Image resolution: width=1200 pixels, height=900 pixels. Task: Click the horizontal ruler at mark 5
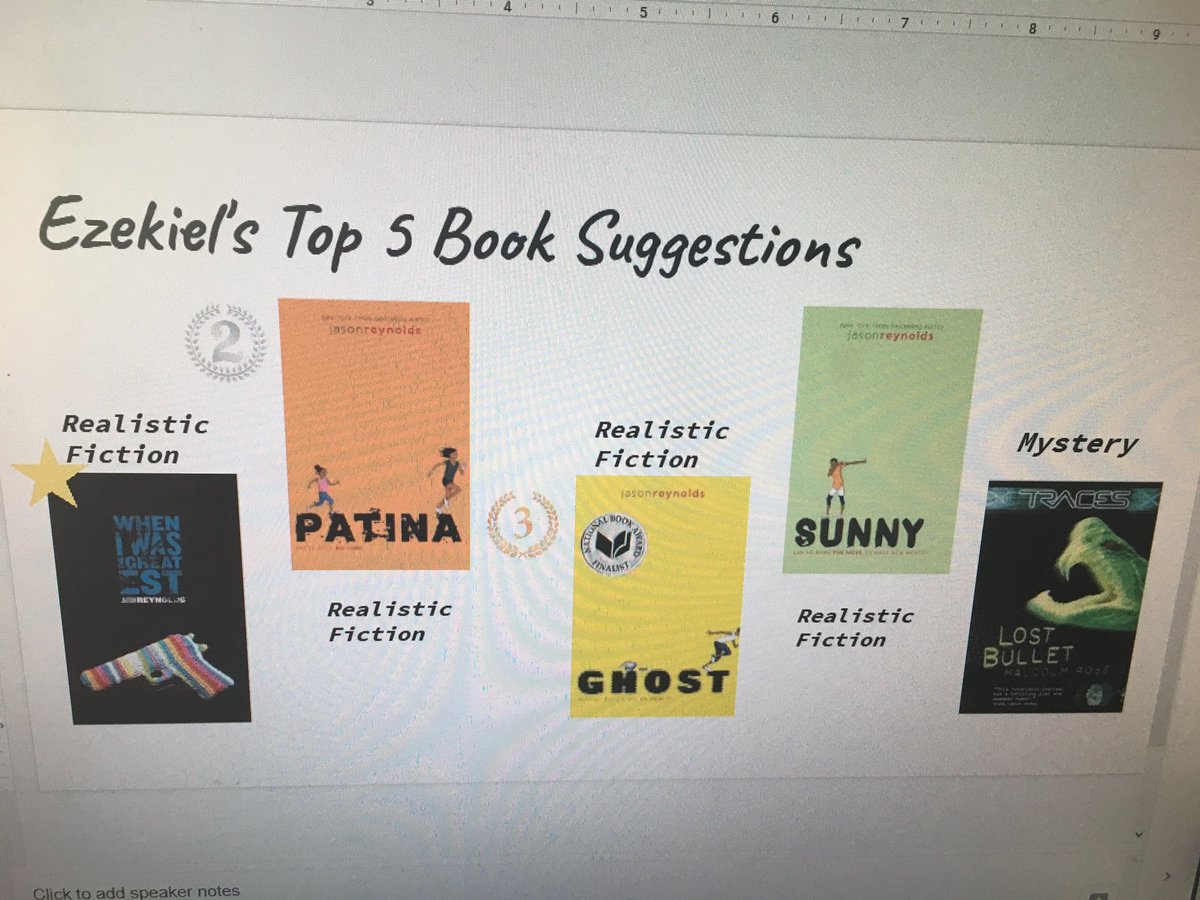click(x=643, y=13)
